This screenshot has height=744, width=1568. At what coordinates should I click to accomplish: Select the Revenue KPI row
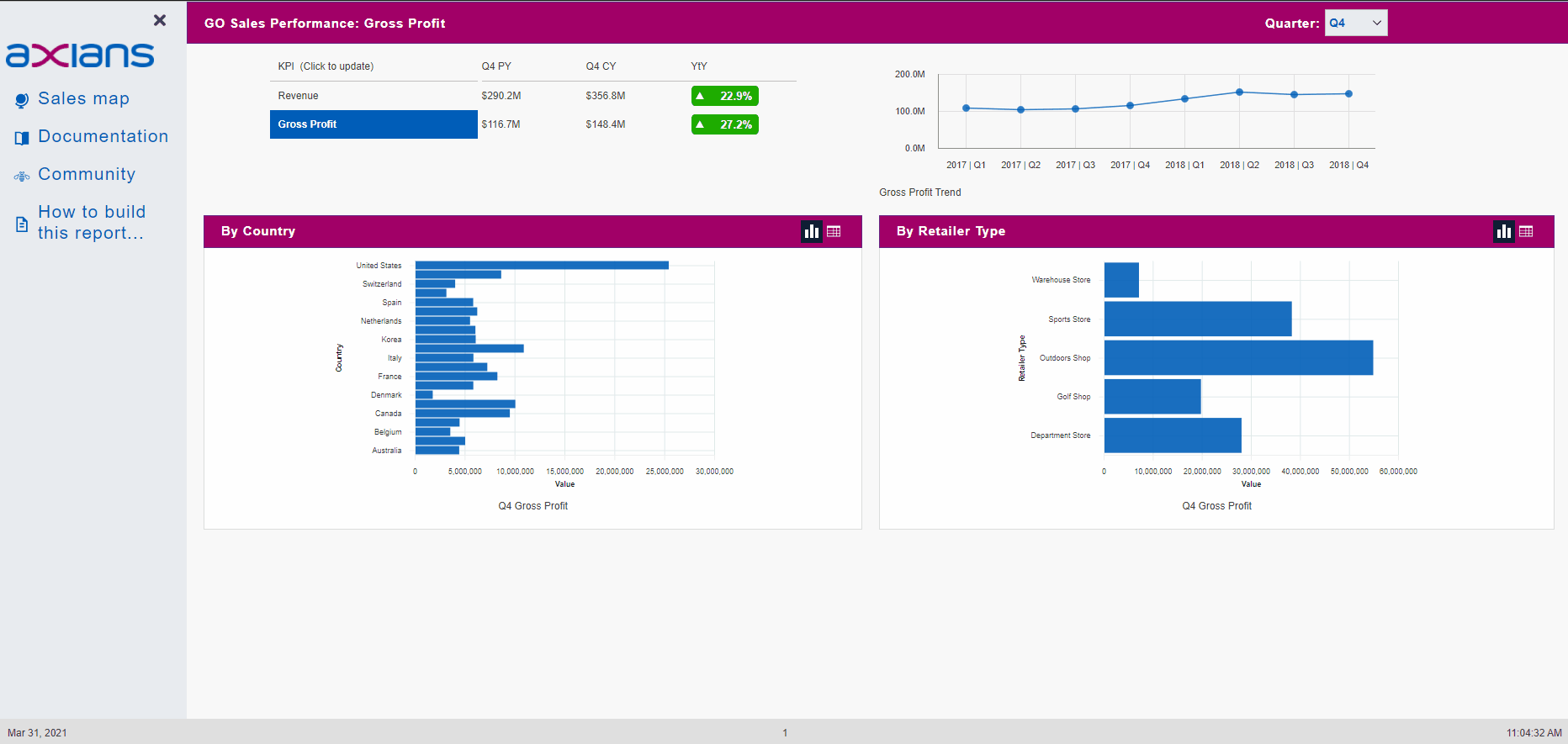373,96
